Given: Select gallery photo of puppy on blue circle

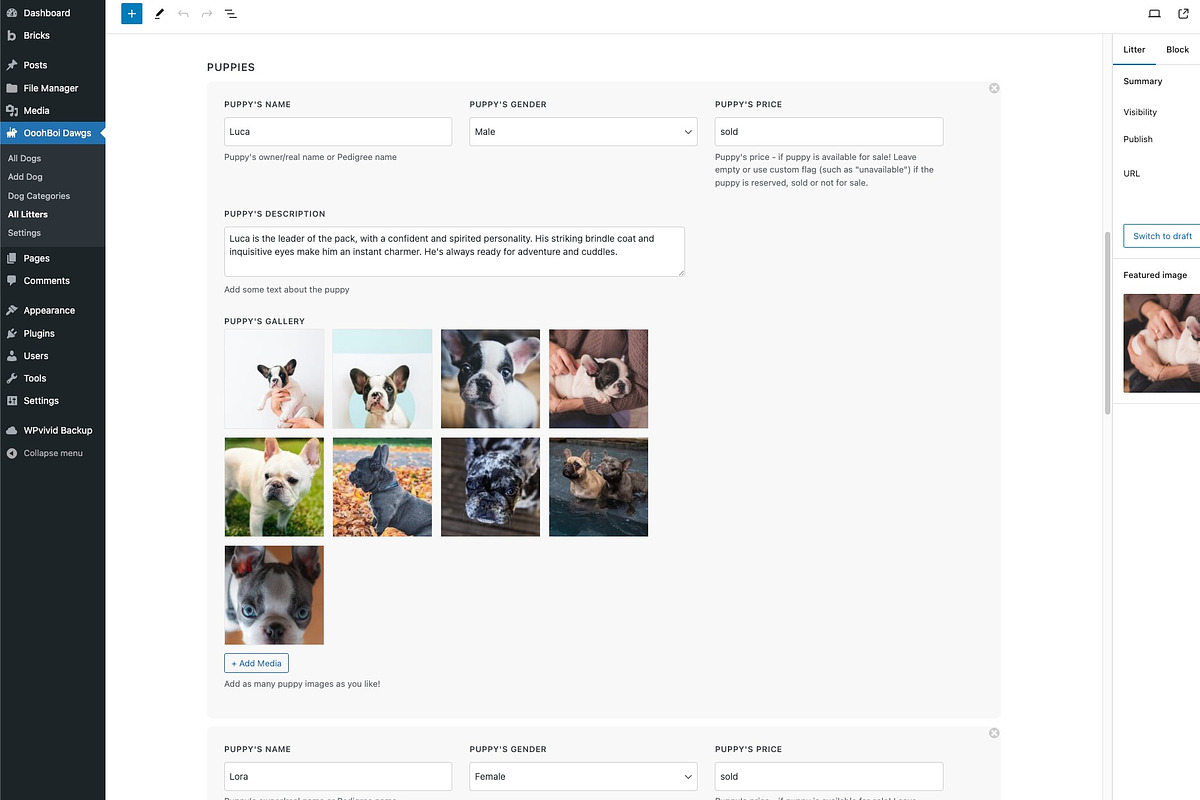Looking at the screenshot, I should point(382,379).
